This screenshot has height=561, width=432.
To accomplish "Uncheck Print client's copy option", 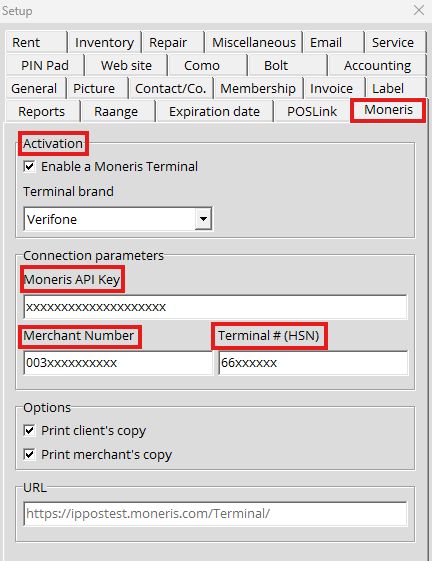I will click(29, 430).
